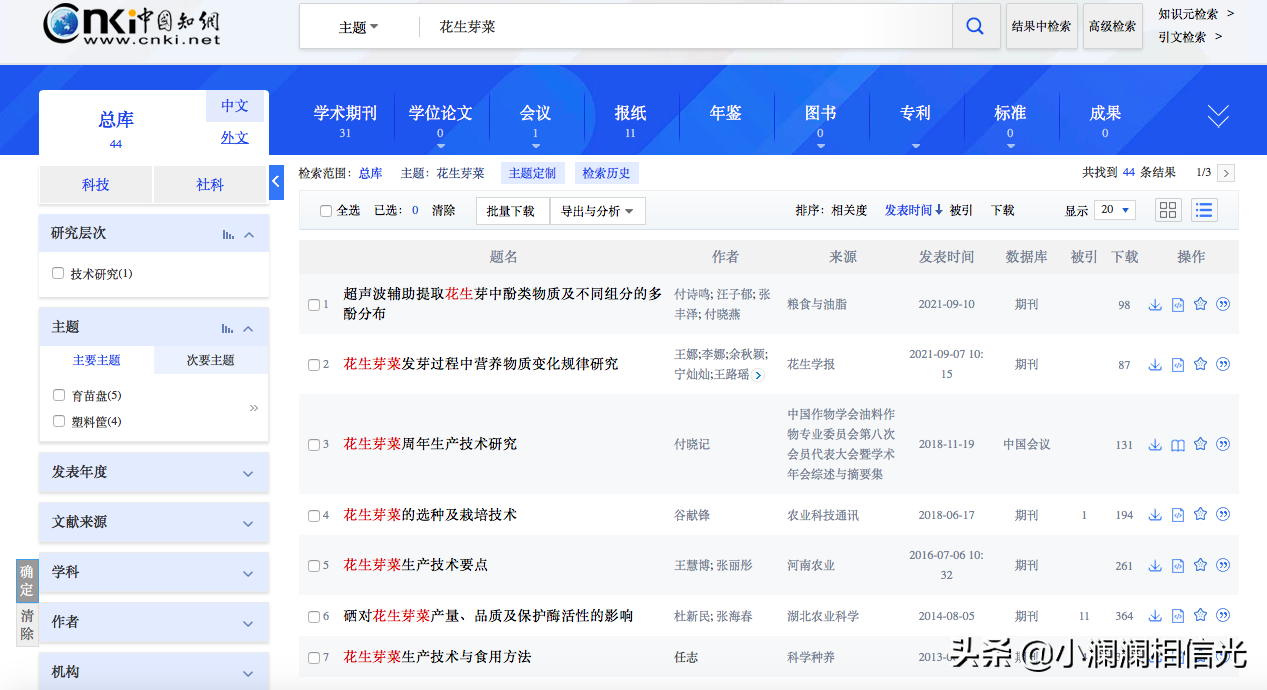Select the 次要主题 tab
The width and height of the screenshot is (1267, 690).
pyautogui.click(x=210, y=360)
